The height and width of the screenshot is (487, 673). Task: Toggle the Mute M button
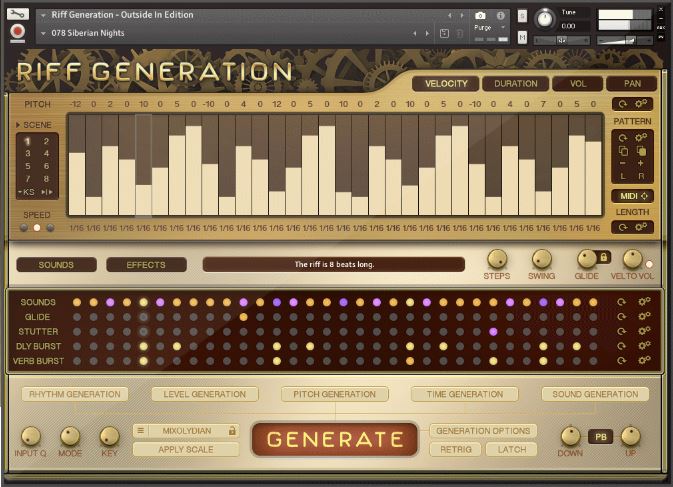522,38
